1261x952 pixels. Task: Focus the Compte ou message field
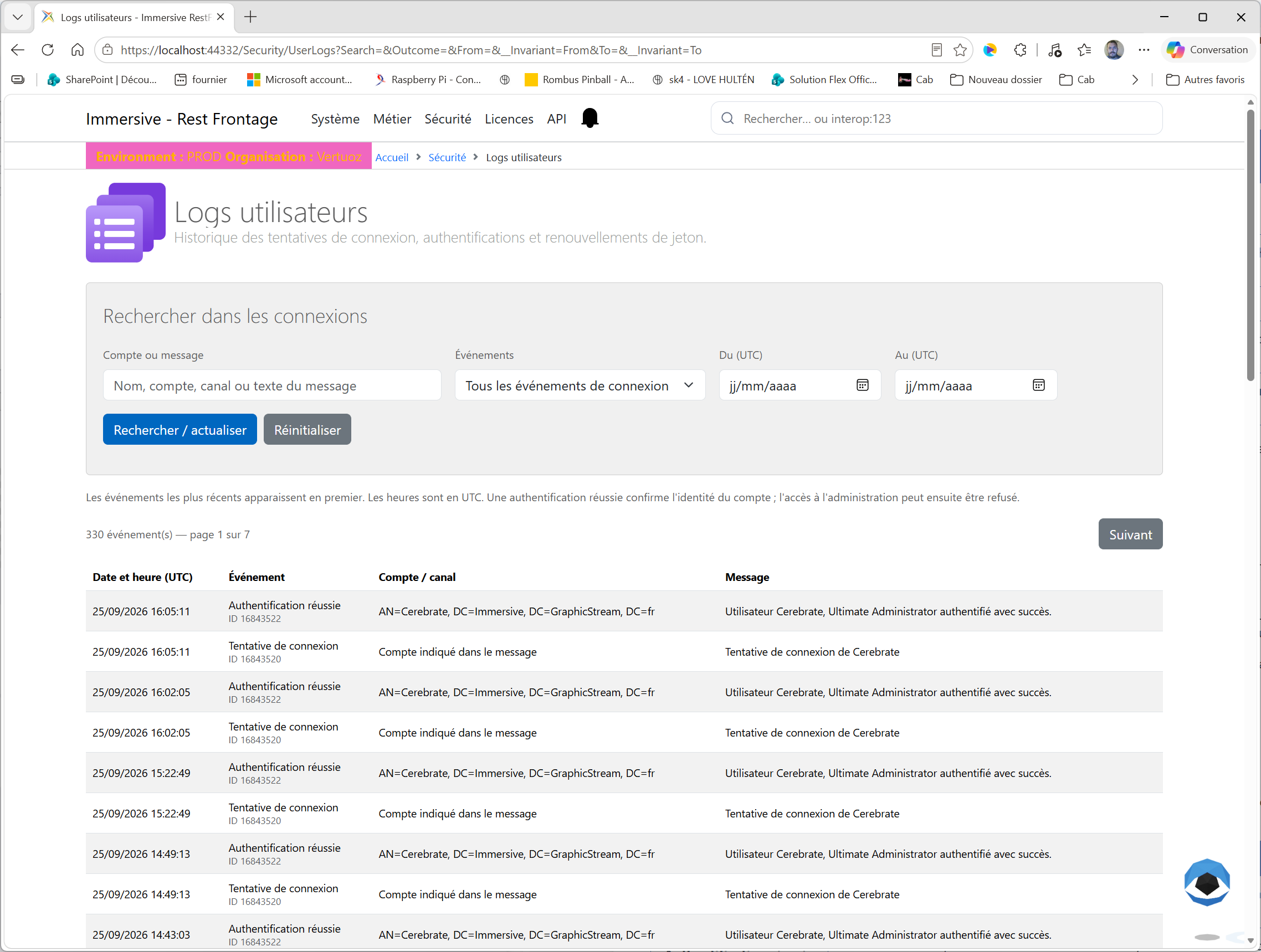click(272, 385)
